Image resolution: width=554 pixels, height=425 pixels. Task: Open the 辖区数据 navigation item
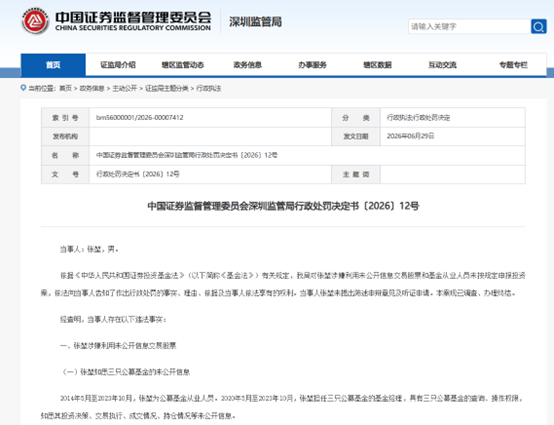pyautogui.click(x=377, y=65)
